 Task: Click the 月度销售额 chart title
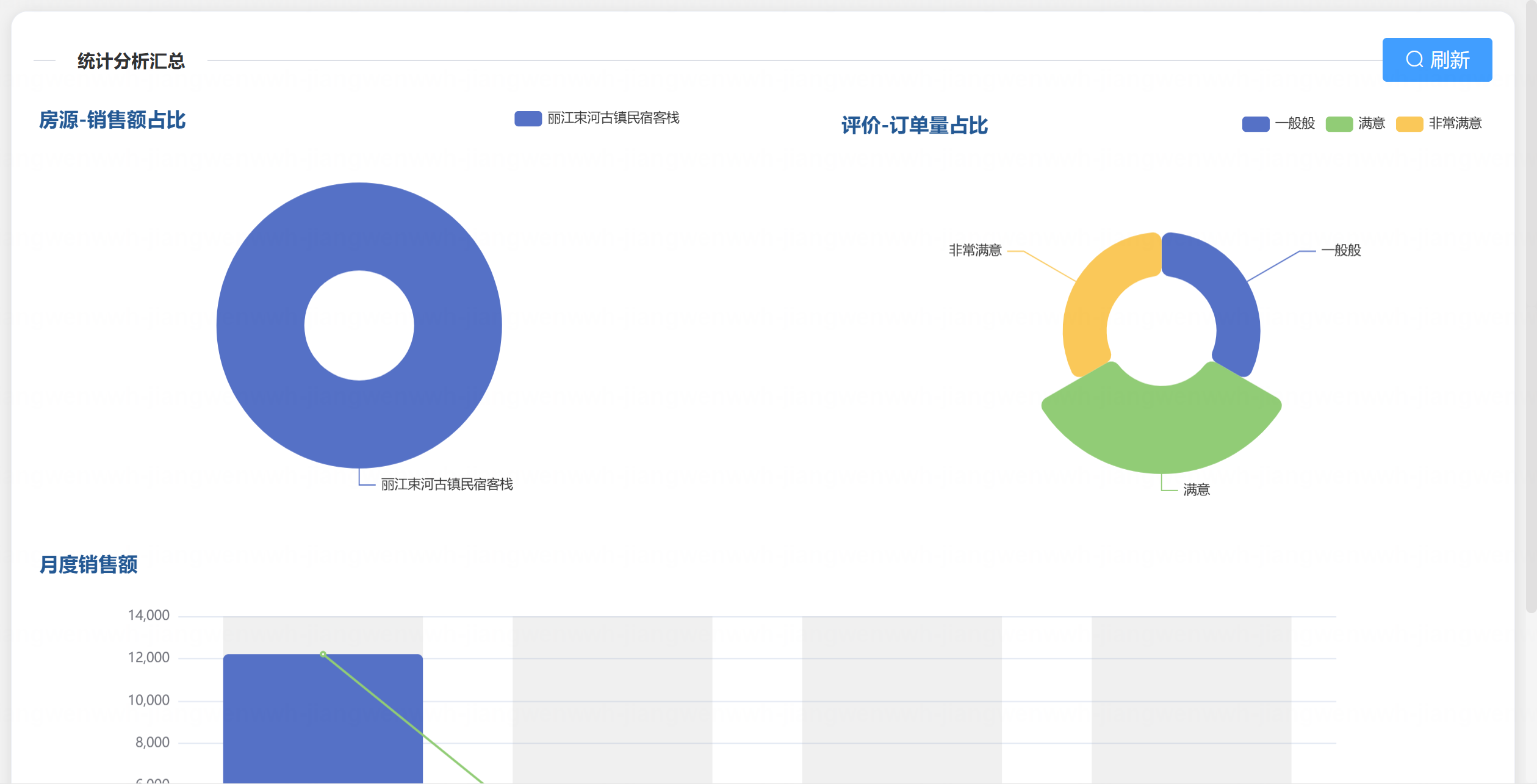[x=88, y=564]
